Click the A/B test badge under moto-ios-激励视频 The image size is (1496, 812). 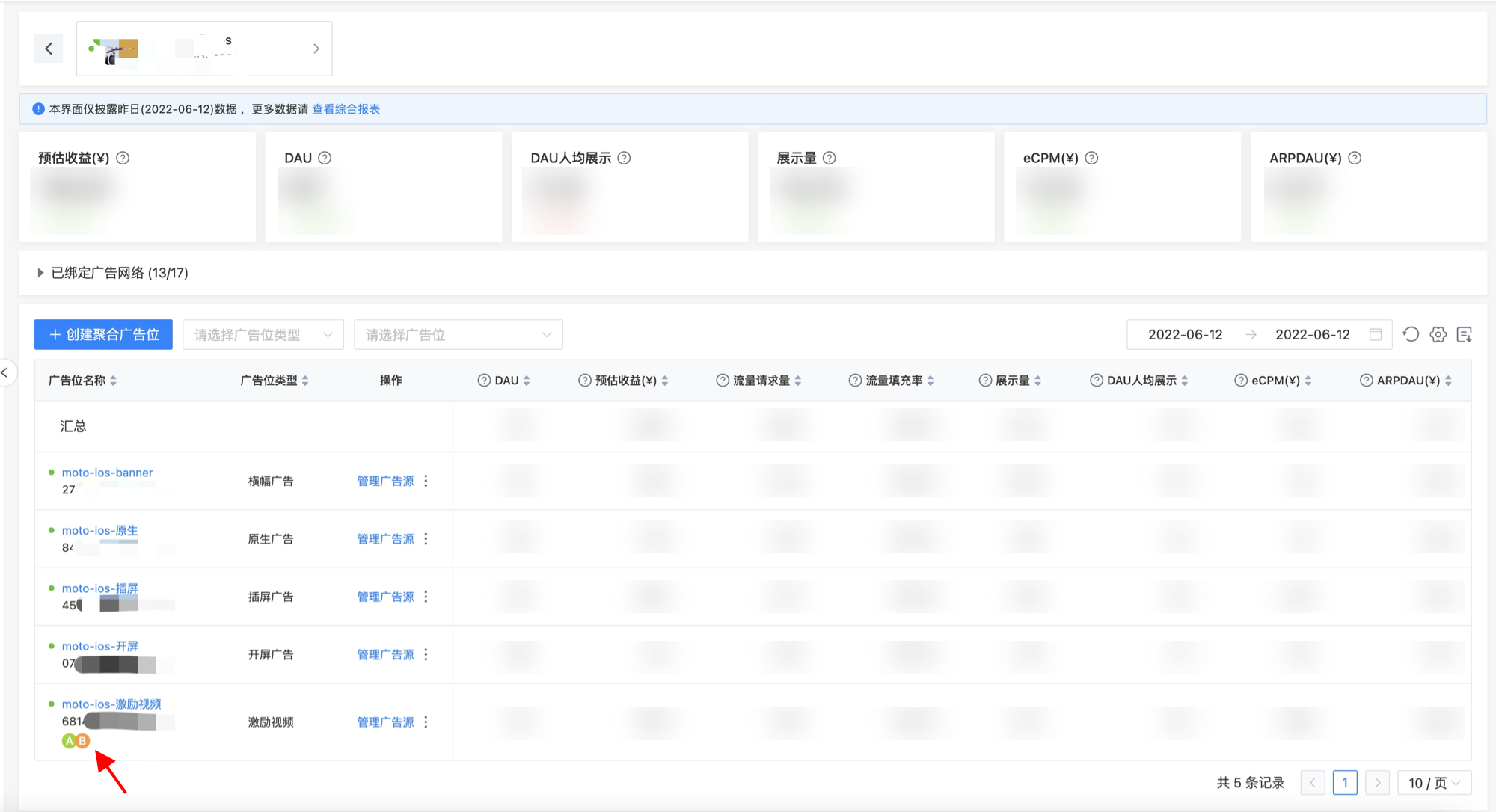click(x=76, y=741)
